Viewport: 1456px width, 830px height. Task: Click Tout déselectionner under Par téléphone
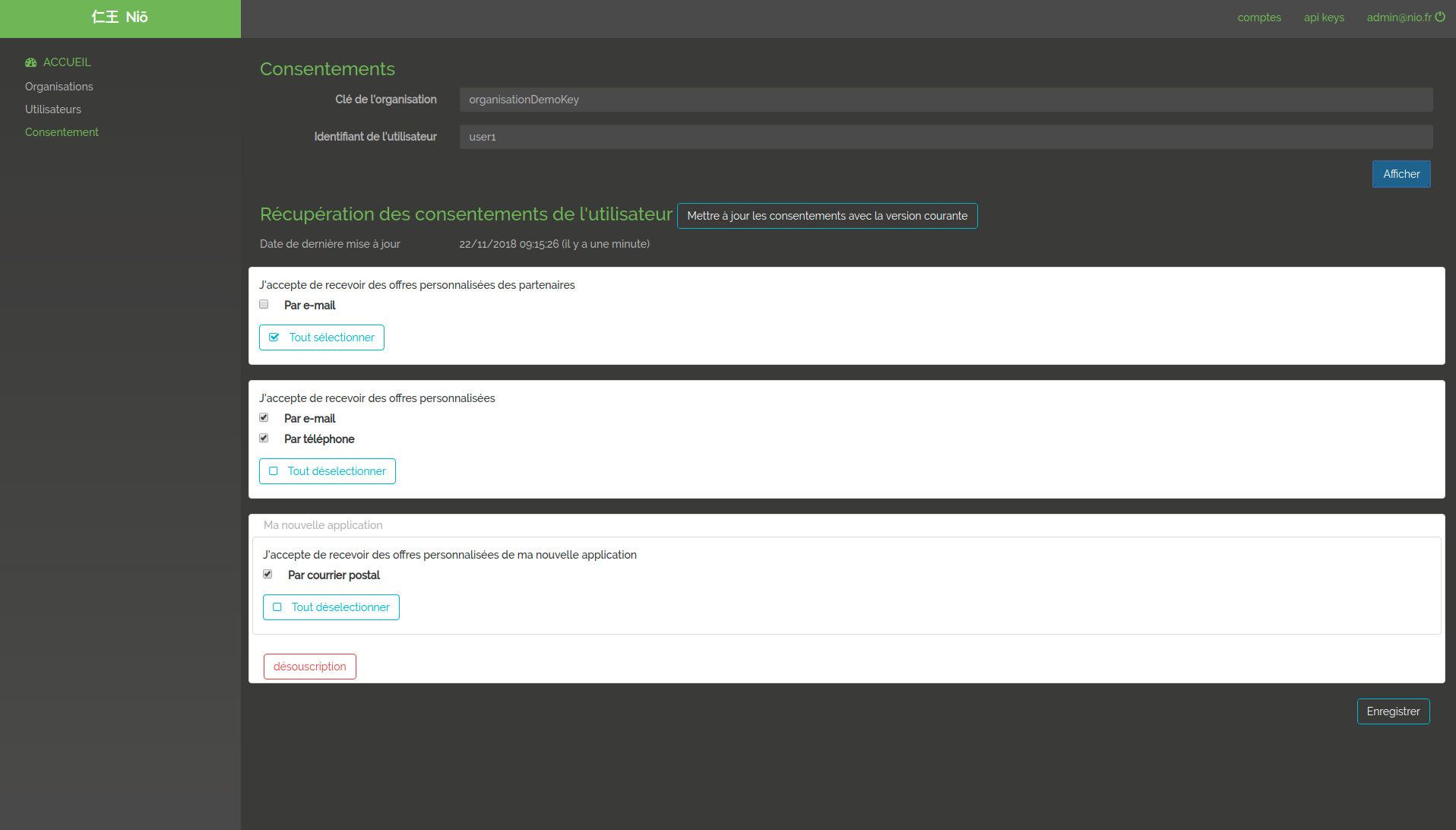tap(327, 471)
